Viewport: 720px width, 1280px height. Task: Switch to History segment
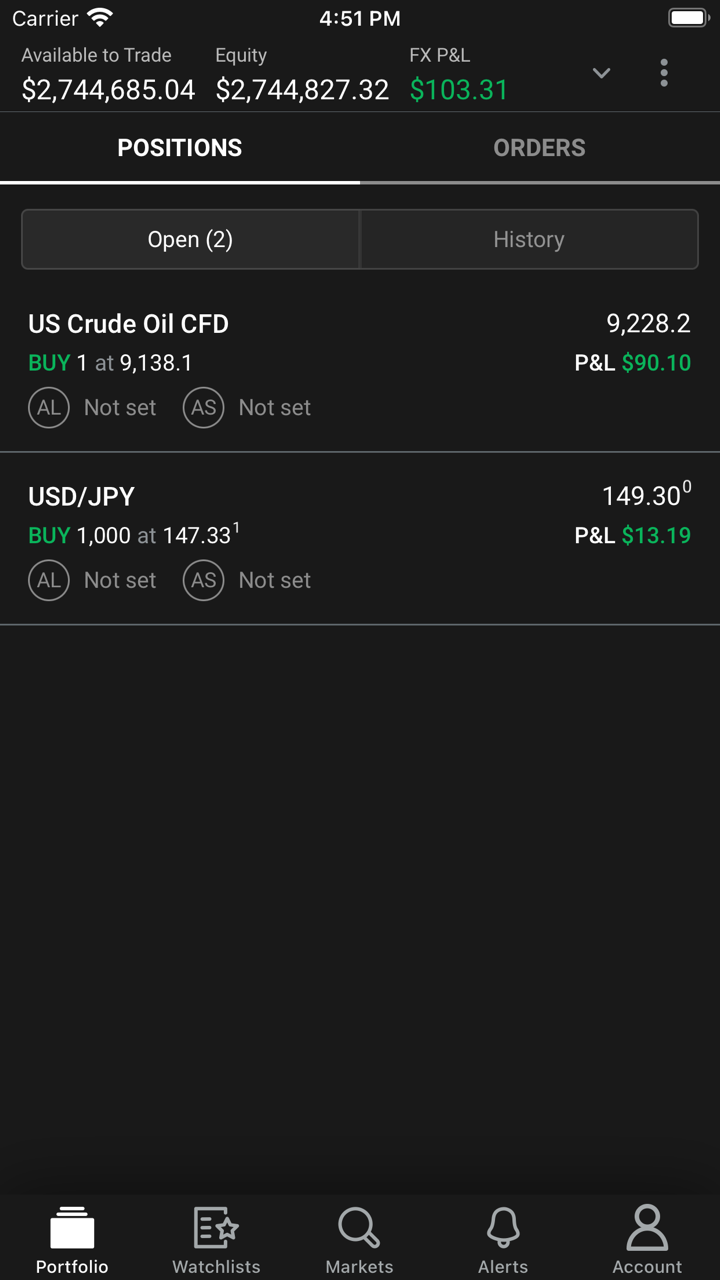click(528, 239)
